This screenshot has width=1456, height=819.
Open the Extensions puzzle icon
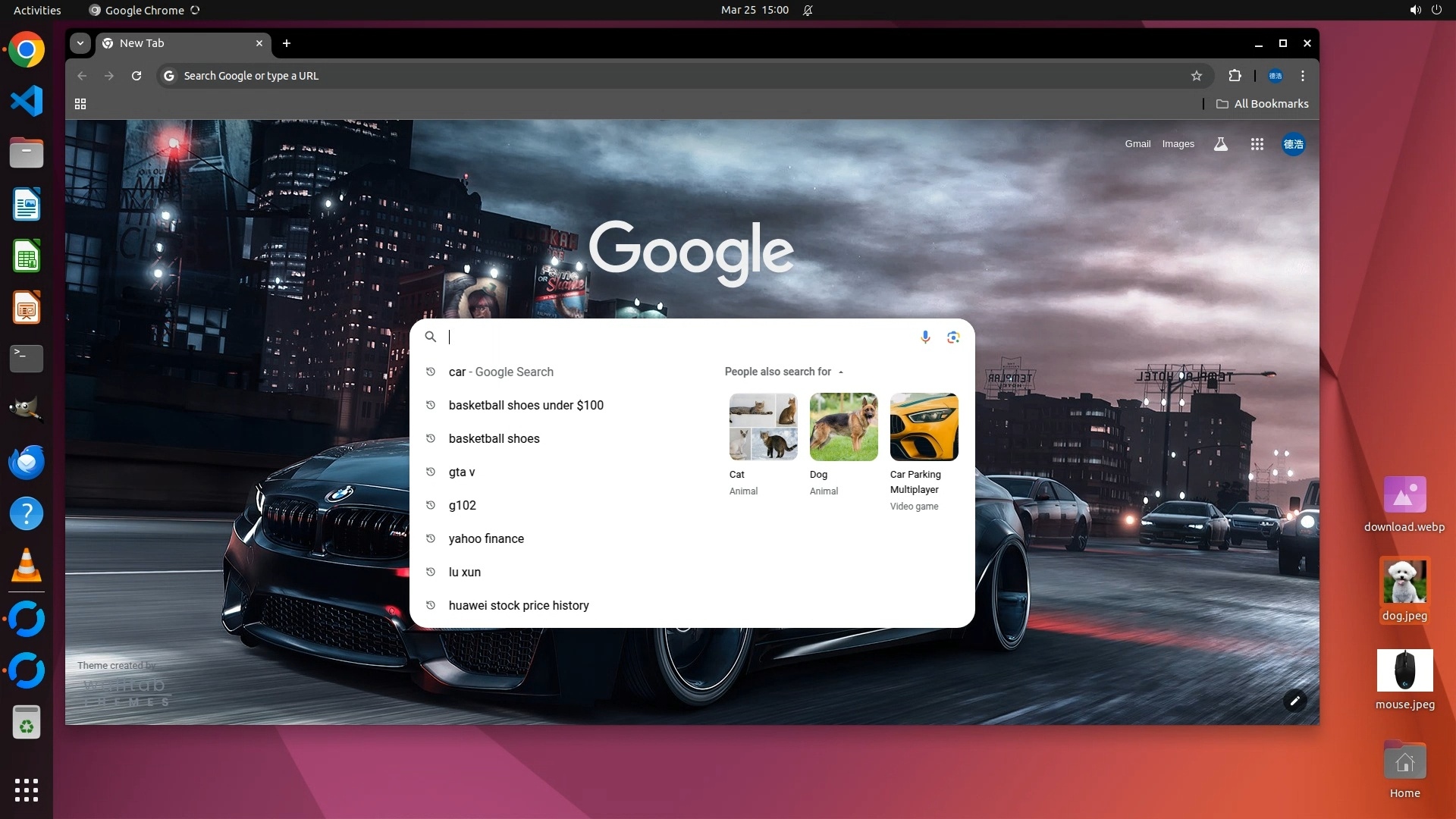pyautogui.click(x=1235, y=76)
